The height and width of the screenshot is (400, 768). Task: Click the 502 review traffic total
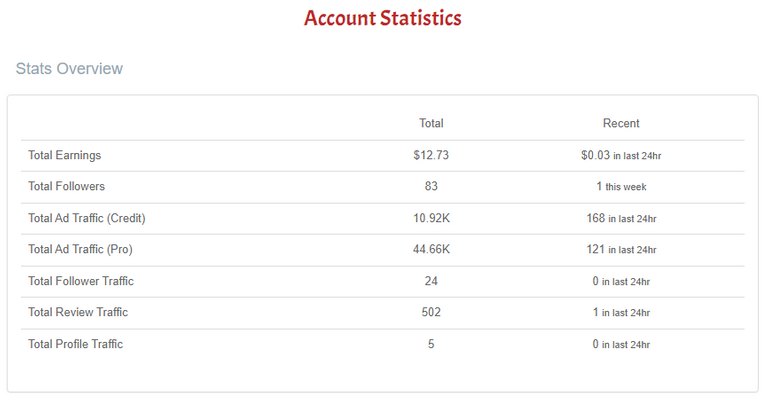pos(431,312)
